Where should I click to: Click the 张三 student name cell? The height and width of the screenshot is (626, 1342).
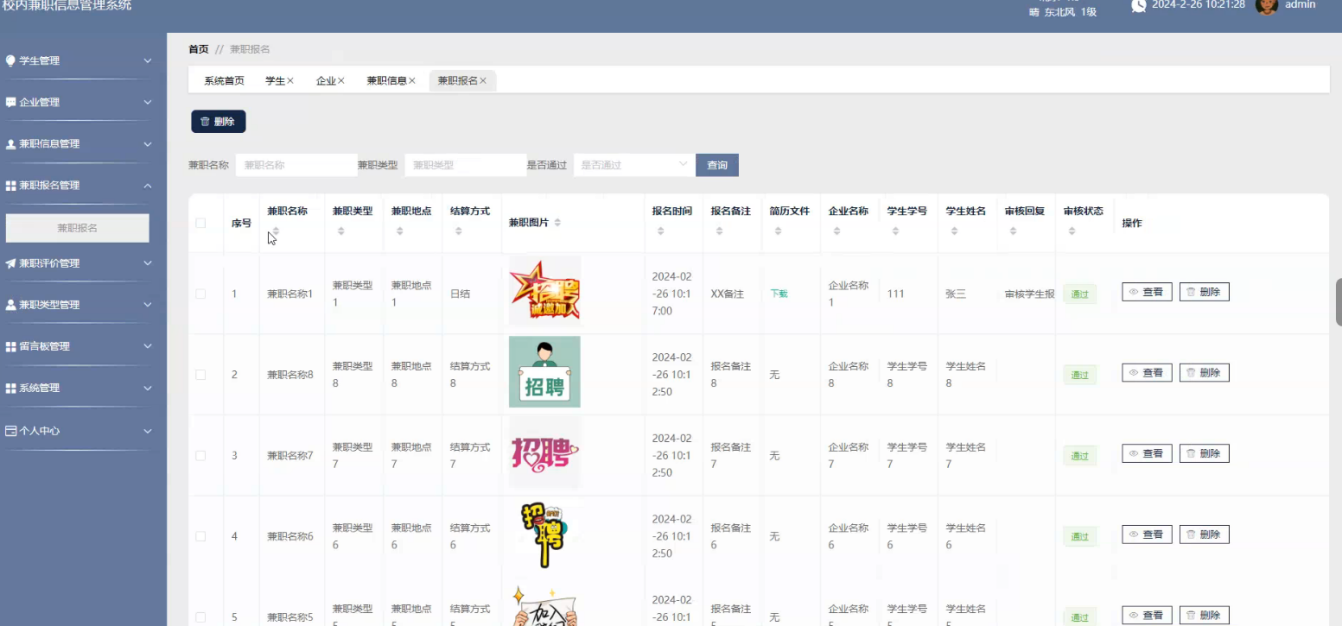[955, 294]
